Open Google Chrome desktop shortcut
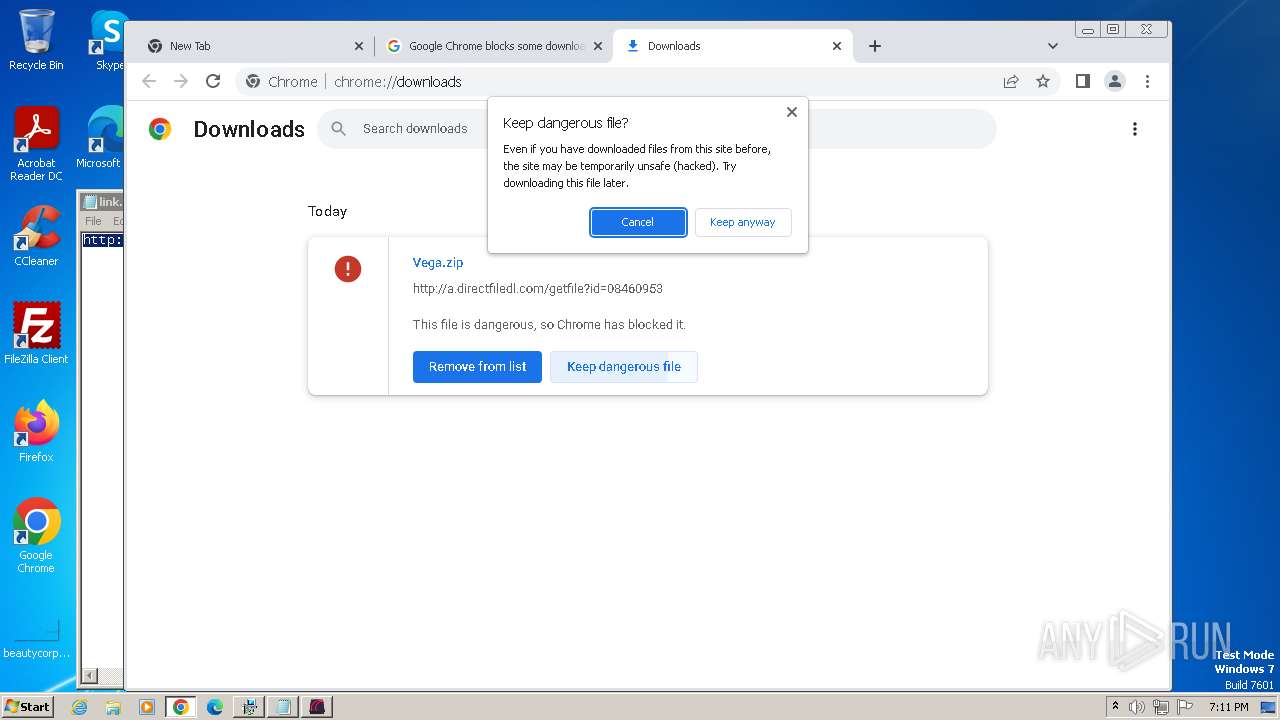Screen dimensions: 1280x720 click(x=36, y=535)
